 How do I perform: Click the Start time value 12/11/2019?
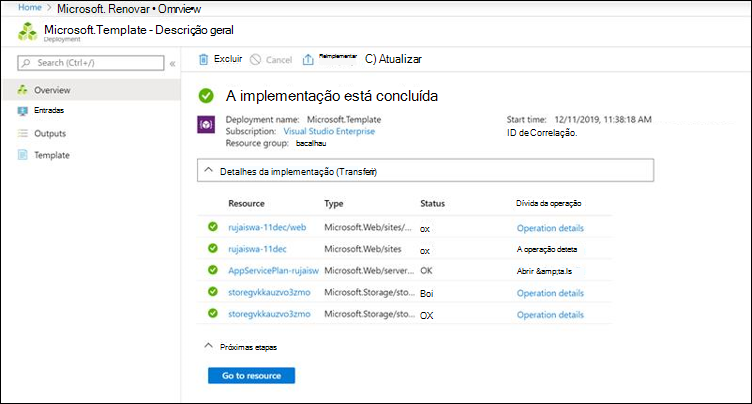coord(603,119)
